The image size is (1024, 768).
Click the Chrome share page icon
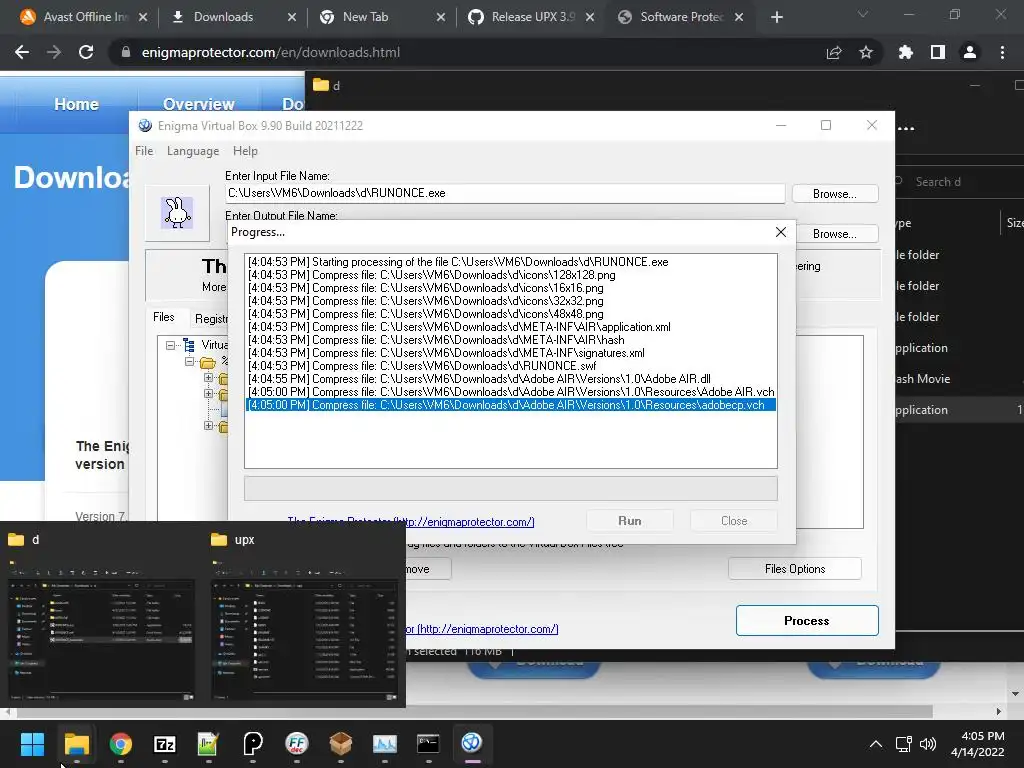tap(834, 52)
